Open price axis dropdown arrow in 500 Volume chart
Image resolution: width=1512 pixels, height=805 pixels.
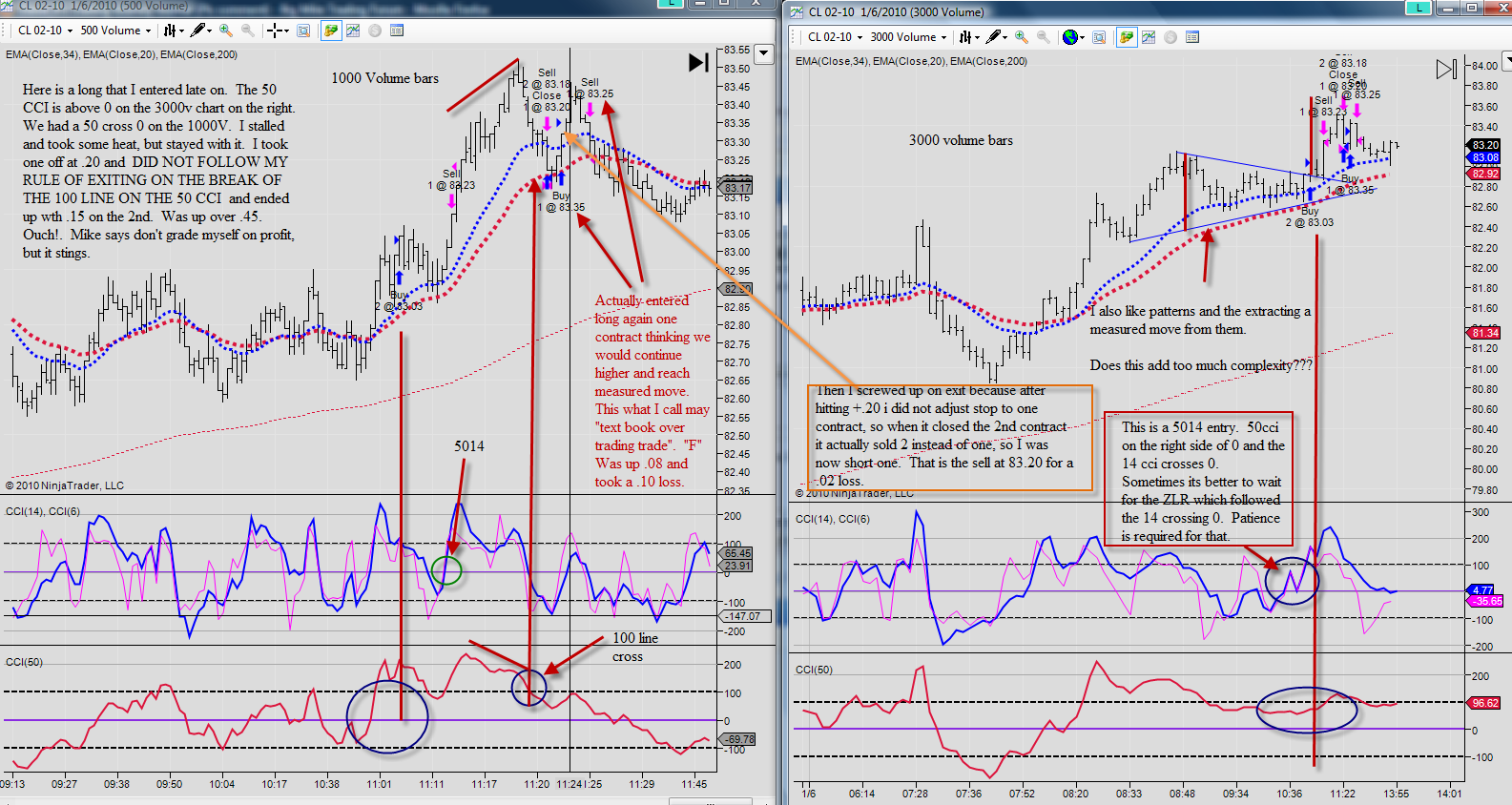coord(763,54)
